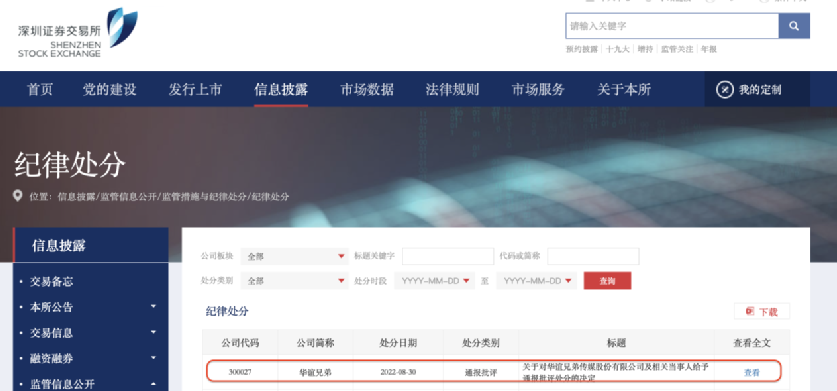Click the 十九大 hot keyword link
The image size is (837, 391).
pyautogui.click(x=618, y=49)
